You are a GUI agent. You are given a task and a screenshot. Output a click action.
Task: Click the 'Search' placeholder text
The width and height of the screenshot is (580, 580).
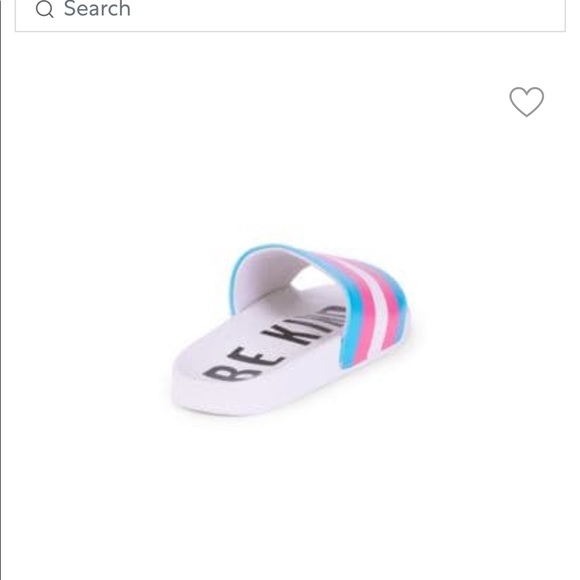tap(97, 9)
